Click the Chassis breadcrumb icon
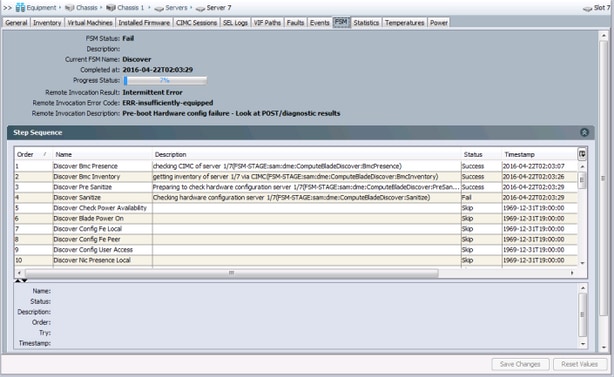This screenshot has width=614, height=377. point(70,8)
